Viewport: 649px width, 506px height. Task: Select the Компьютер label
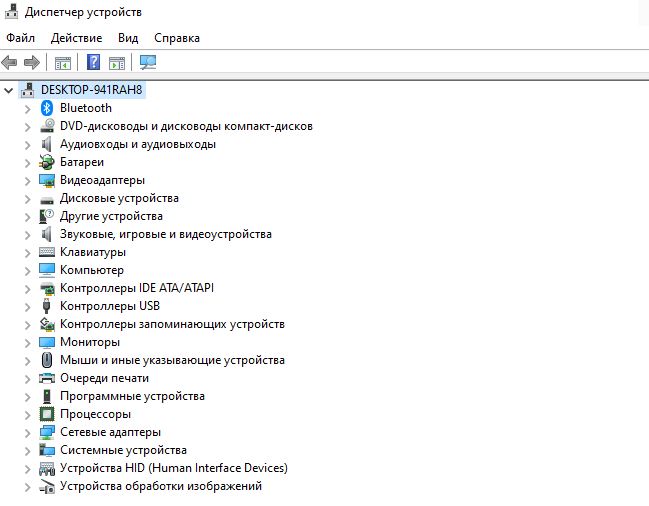click(92, 270)
